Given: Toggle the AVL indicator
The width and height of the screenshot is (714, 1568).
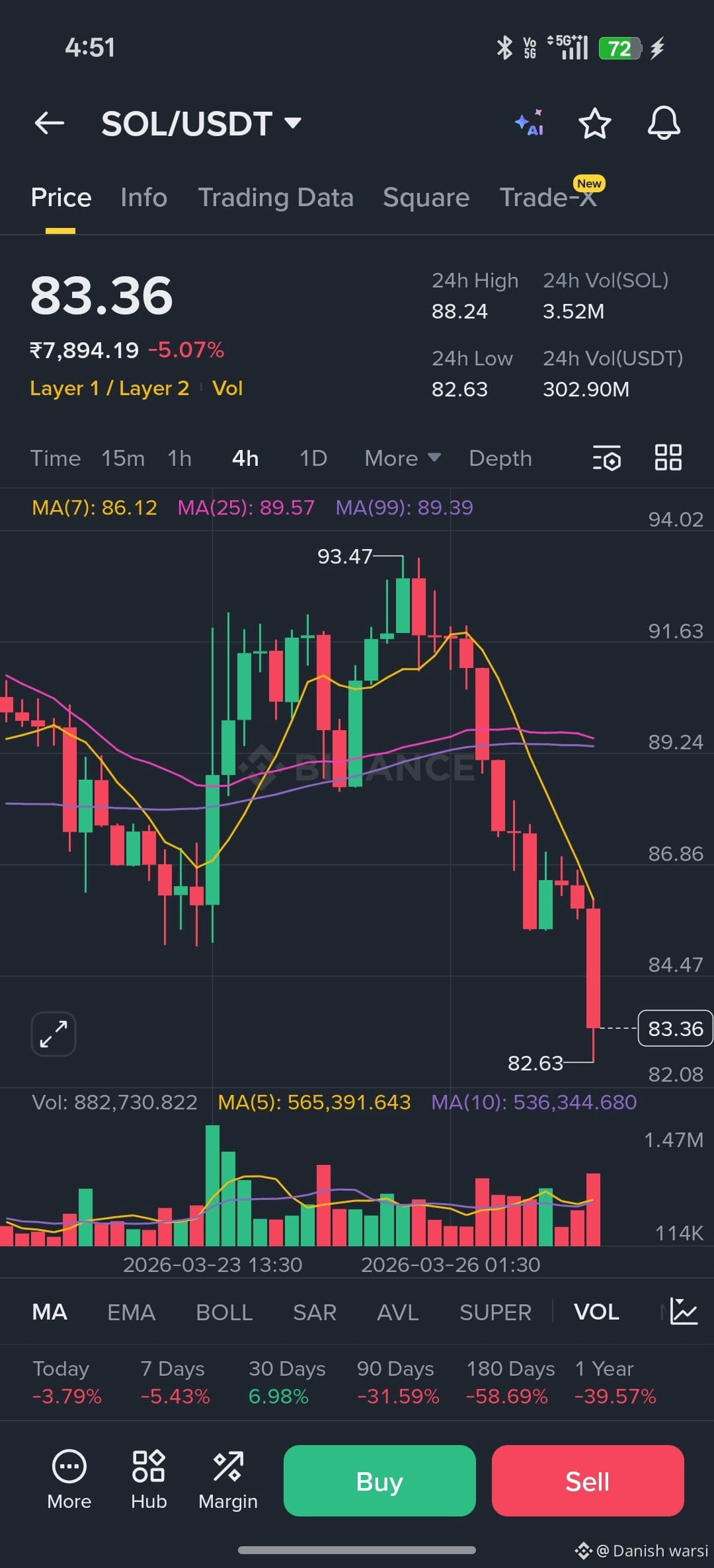Looking at the screenshot, I should 398,1312.
